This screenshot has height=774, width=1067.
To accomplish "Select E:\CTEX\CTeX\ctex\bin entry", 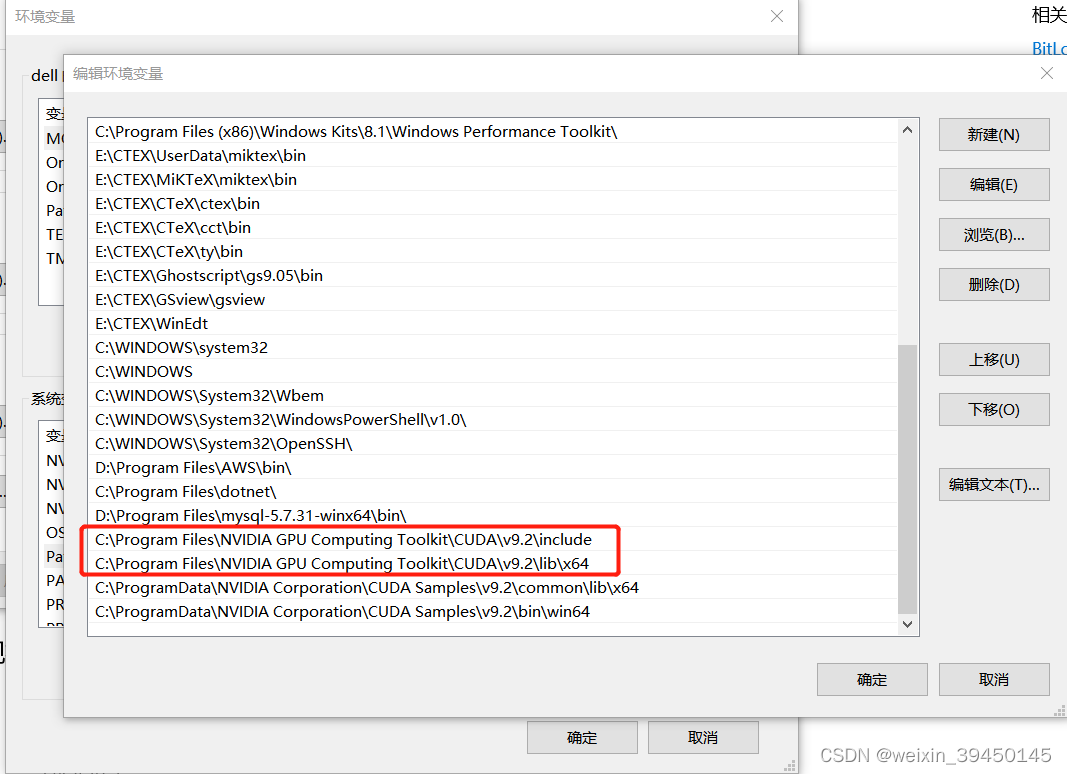I will click(x=493, y=204).
